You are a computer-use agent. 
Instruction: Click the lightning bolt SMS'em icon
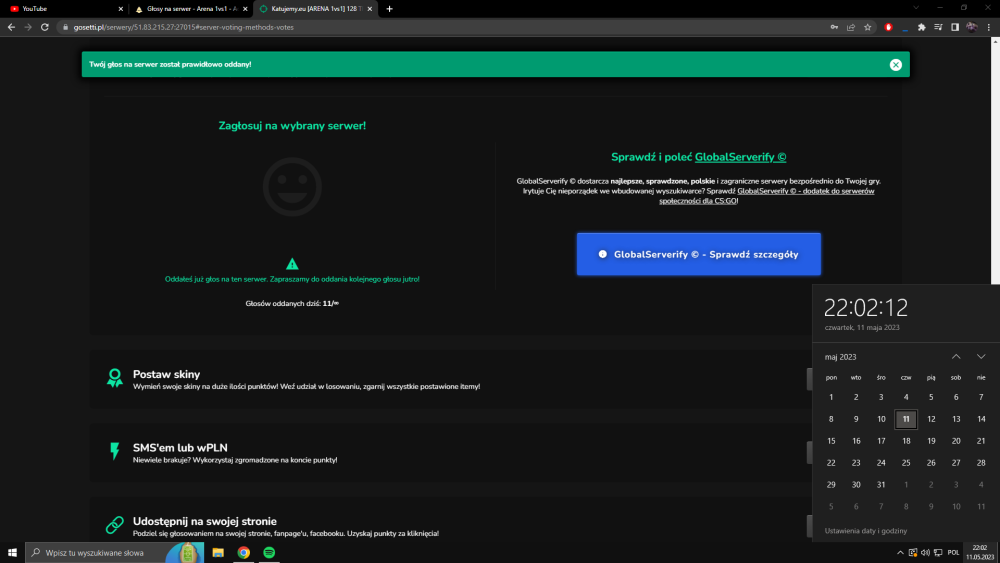(115, 451)
